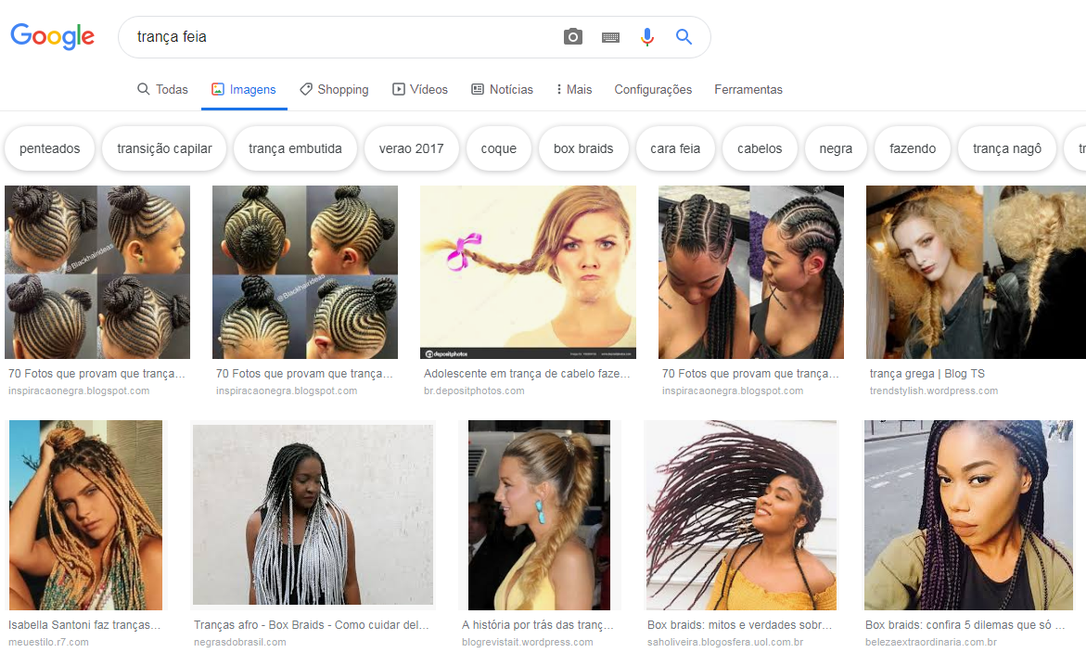
Task: Filter by 'trança embutida' chip
Action: 295,149
